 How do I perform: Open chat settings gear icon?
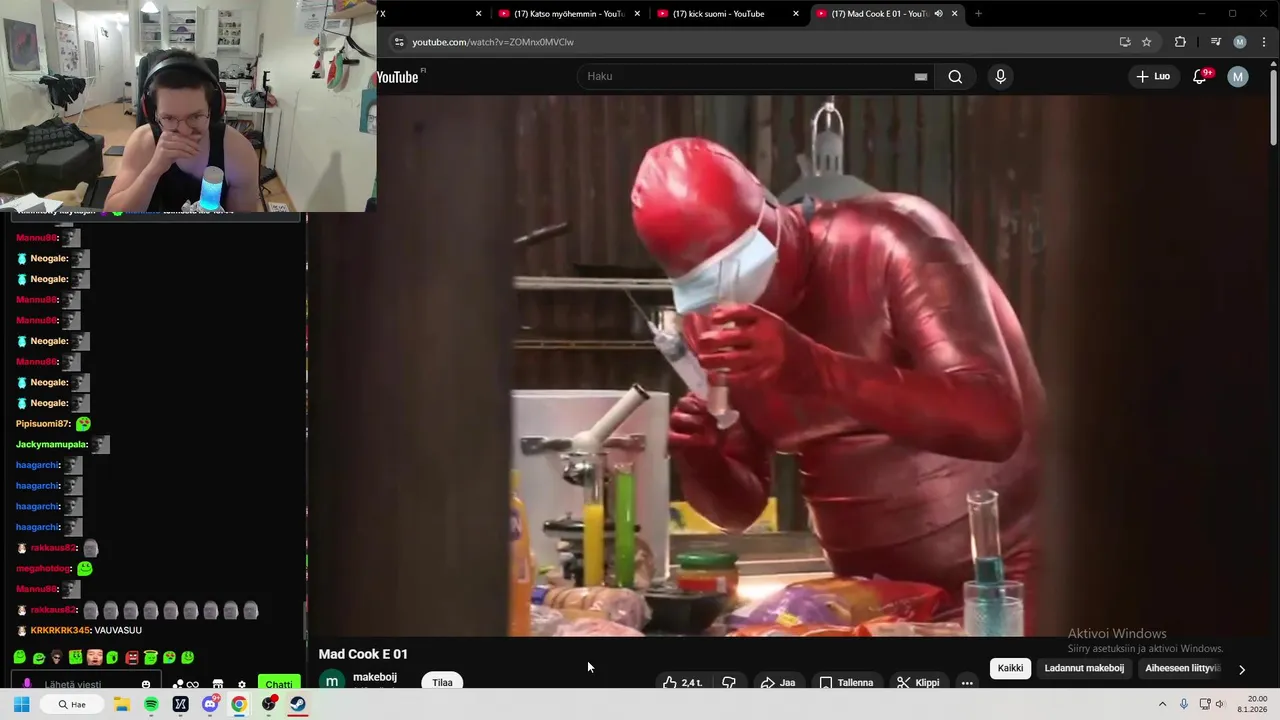(242, 685)
